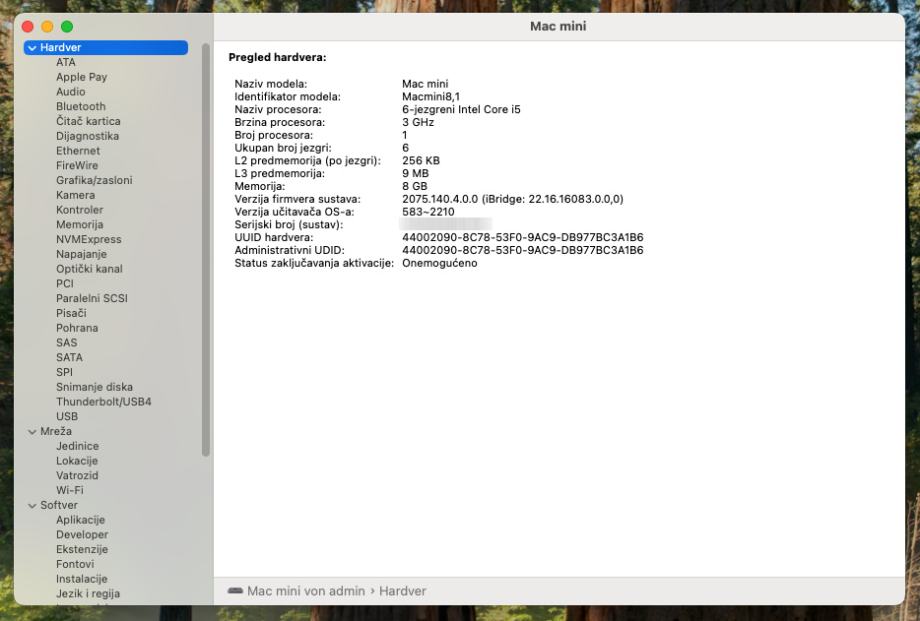Collapse the Softver section chevron
920x621 pixels.
tap(32, 505)
